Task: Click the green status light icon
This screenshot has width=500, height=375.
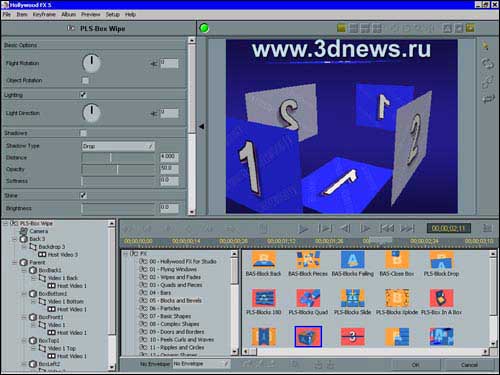Action: click(x=204, y=28)
